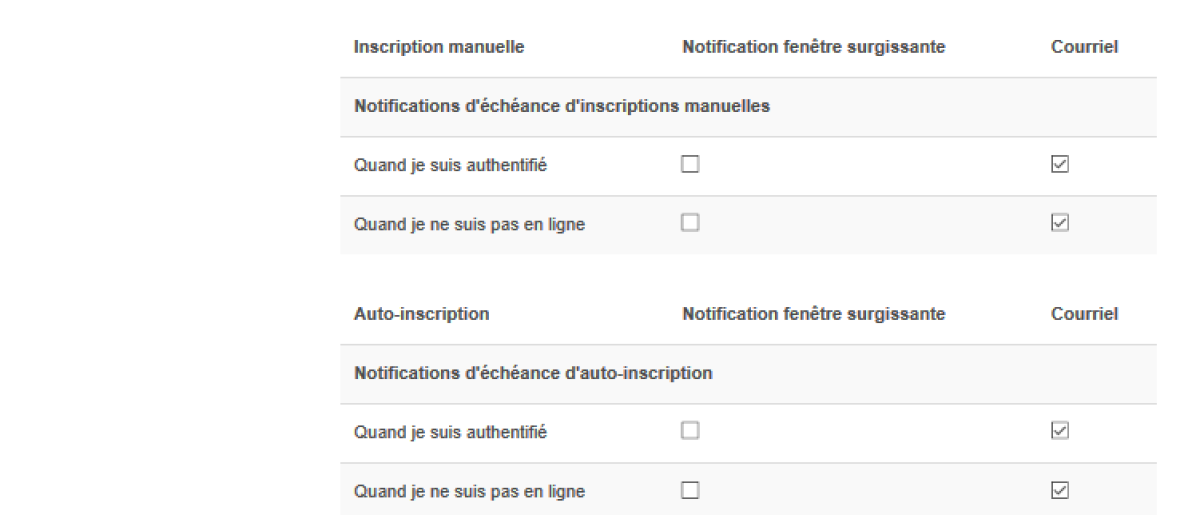
Task: Select 'Notifications d'échéance d'auto-inscription' section row
Action: pyautogui.click(x=533, y=373)
